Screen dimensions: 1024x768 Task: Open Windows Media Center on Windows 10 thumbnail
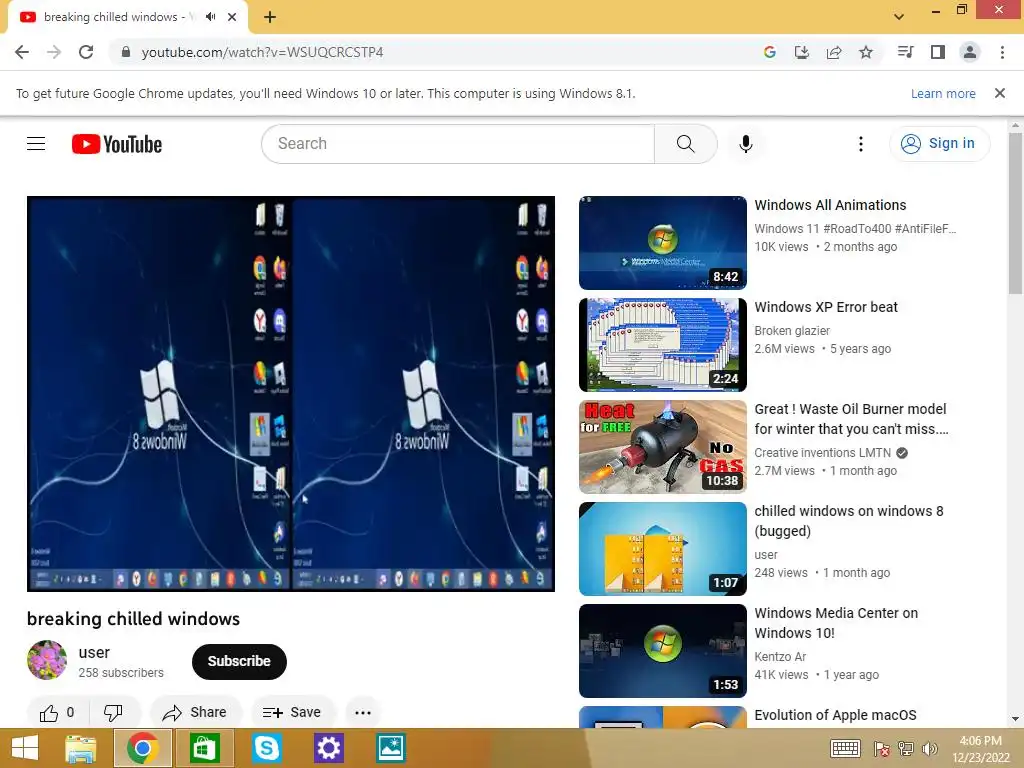point(662,650)
